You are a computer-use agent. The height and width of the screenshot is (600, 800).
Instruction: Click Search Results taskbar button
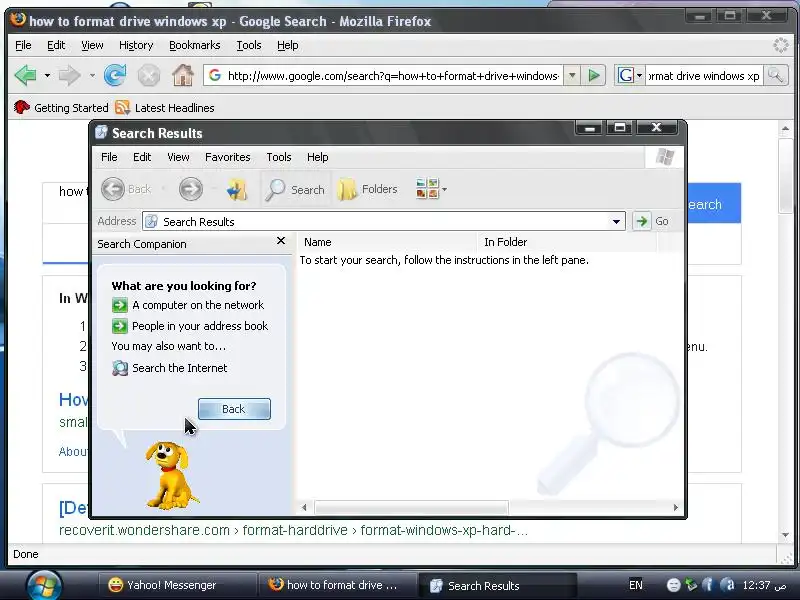496,585
